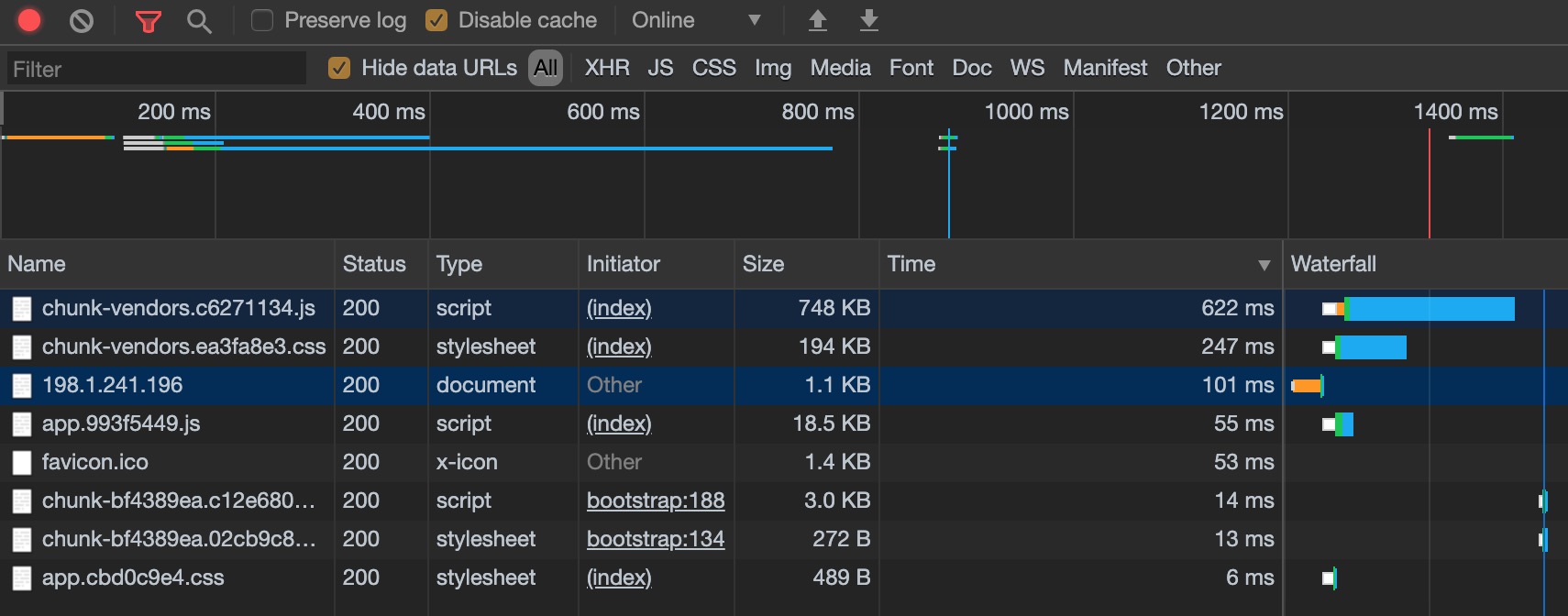Open network search with magnifier icon
This screenshot has height=616, width=1568.
[x=199, y=21]
